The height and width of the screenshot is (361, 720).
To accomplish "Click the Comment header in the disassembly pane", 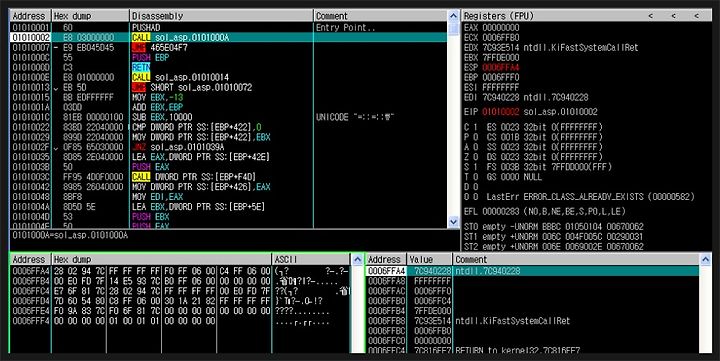I will coord(380,16).
